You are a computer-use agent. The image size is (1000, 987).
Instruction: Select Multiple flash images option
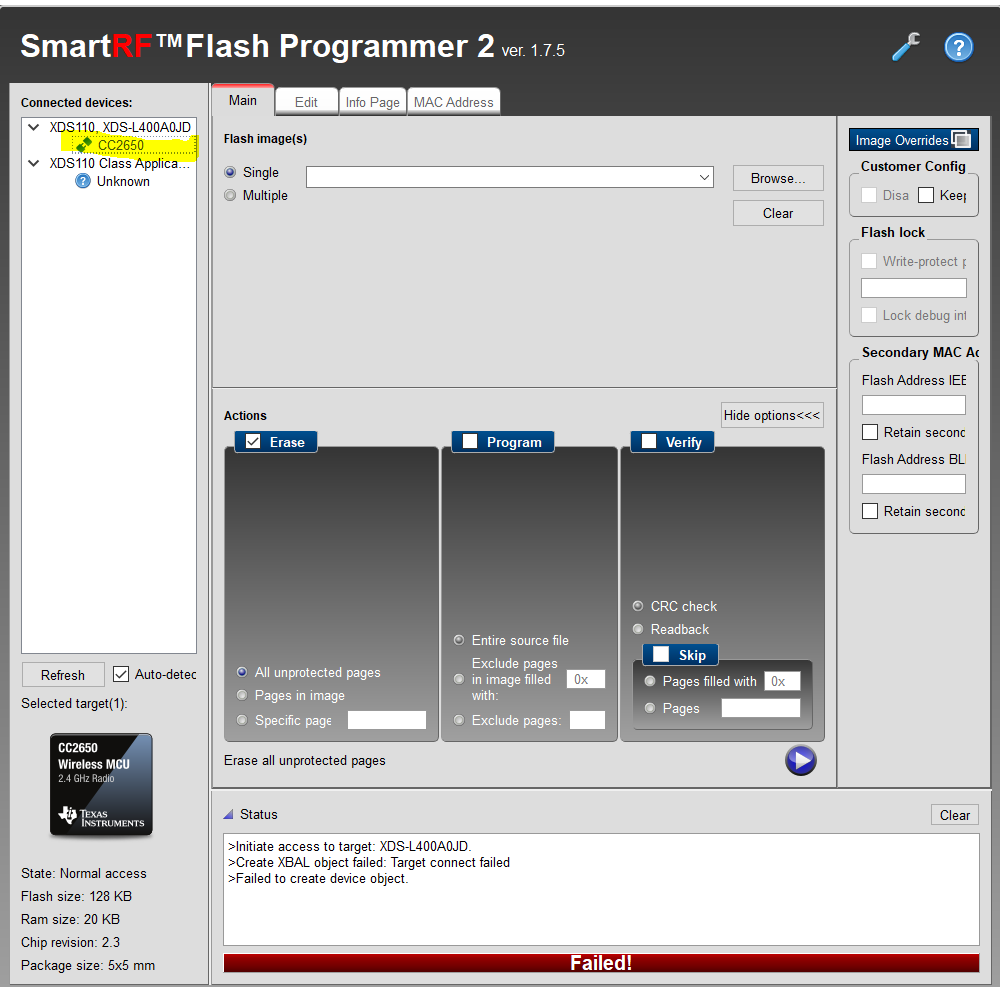[230, 195]
